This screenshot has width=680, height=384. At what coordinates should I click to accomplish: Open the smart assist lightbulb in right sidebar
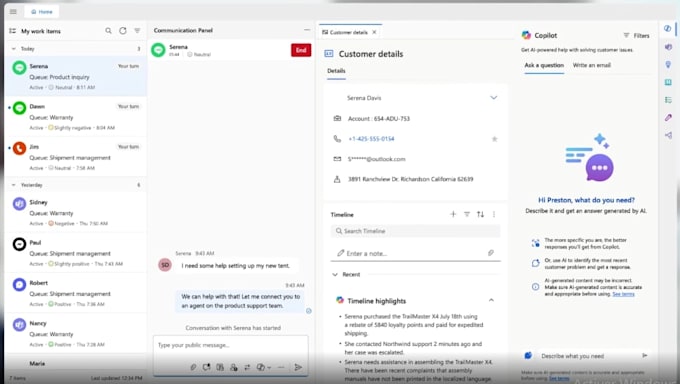coord(668,64)
